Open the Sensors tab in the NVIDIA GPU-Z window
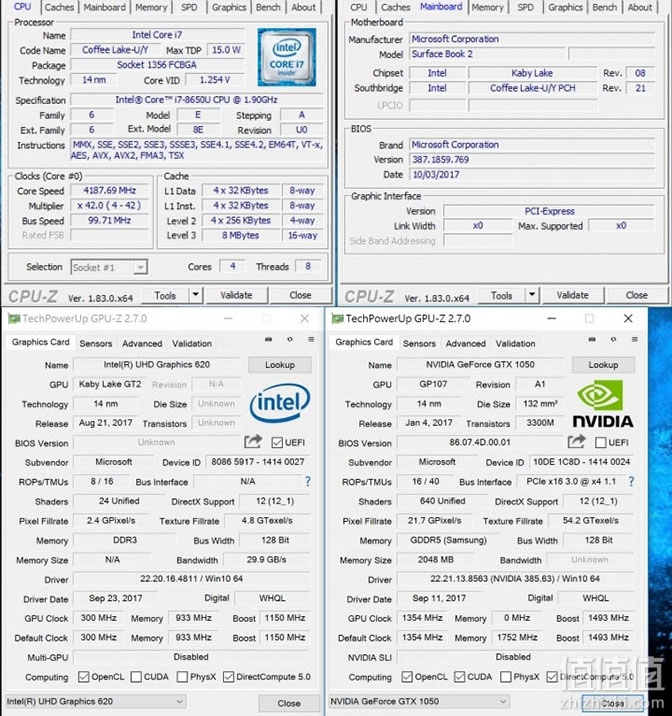Screen dimensions: 672x716 point(419,343)
